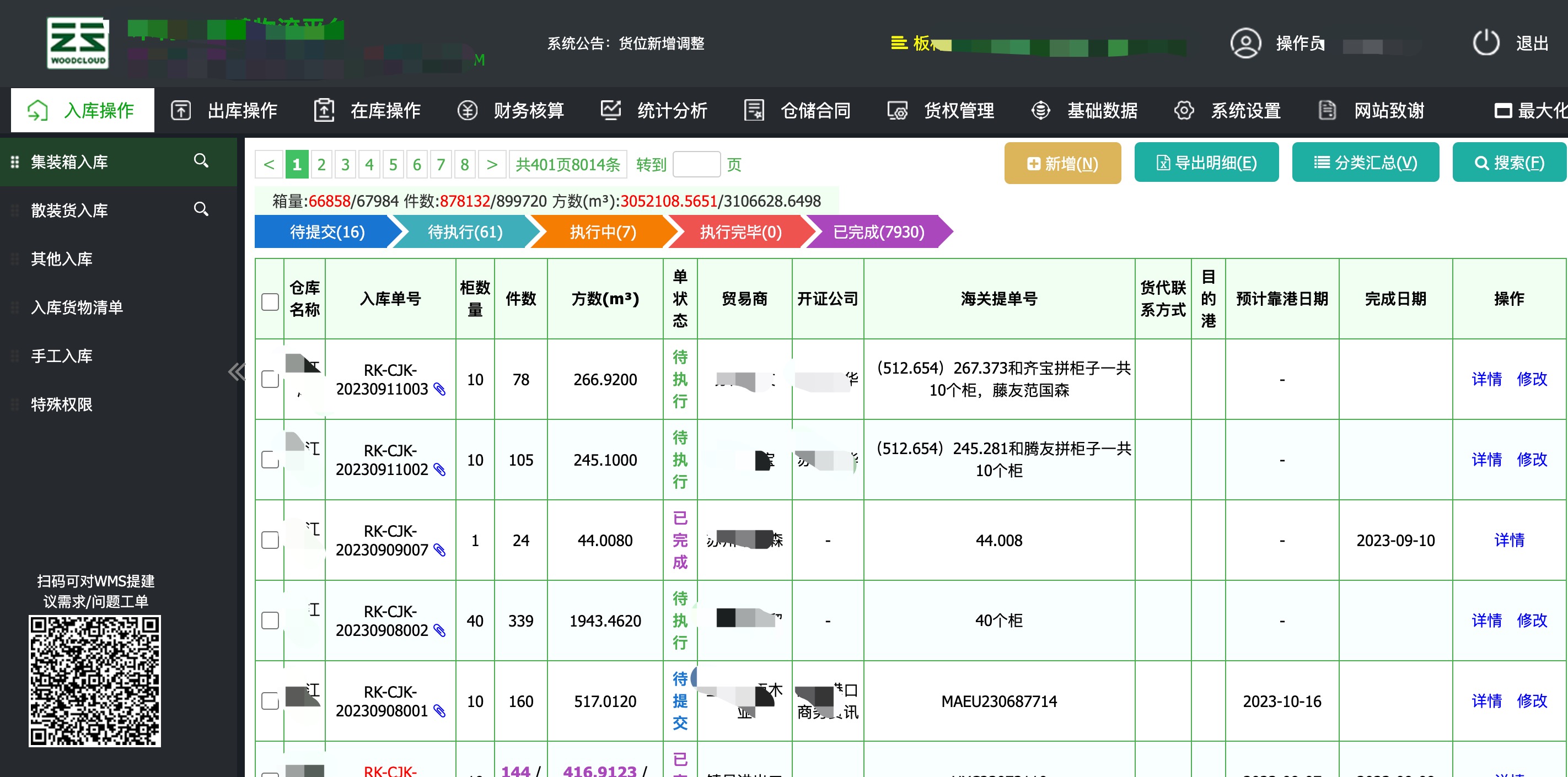
Task: Click the 财务核算 yen icon
Action: (x=468, y=111)
